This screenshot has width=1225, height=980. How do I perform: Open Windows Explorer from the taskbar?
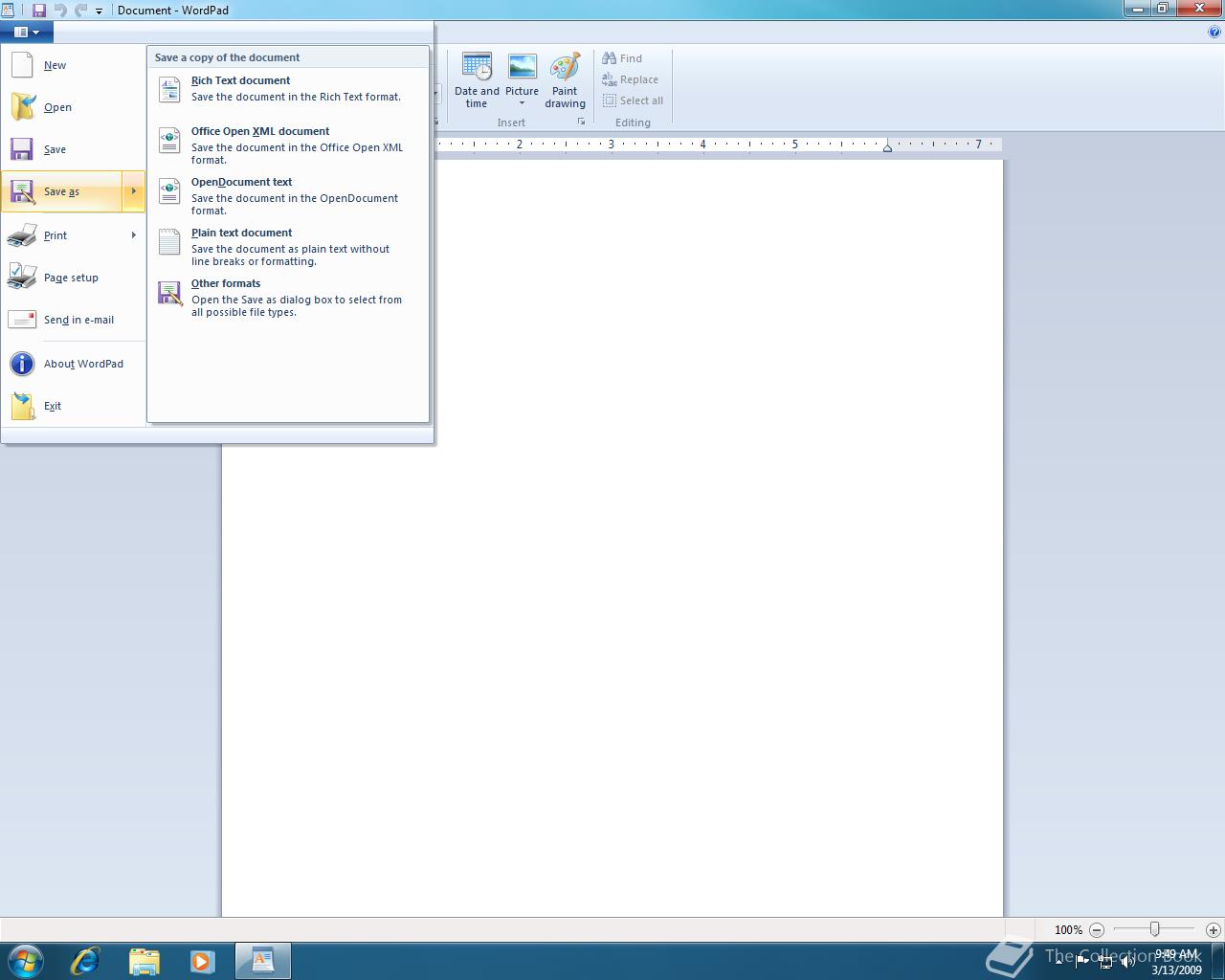144,961
